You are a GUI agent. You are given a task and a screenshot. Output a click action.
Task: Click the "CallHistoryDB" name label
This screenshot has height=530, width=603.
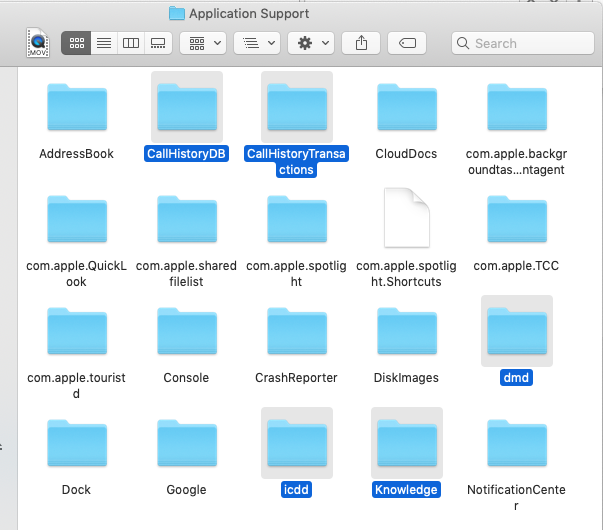click(x=187, y=153)
